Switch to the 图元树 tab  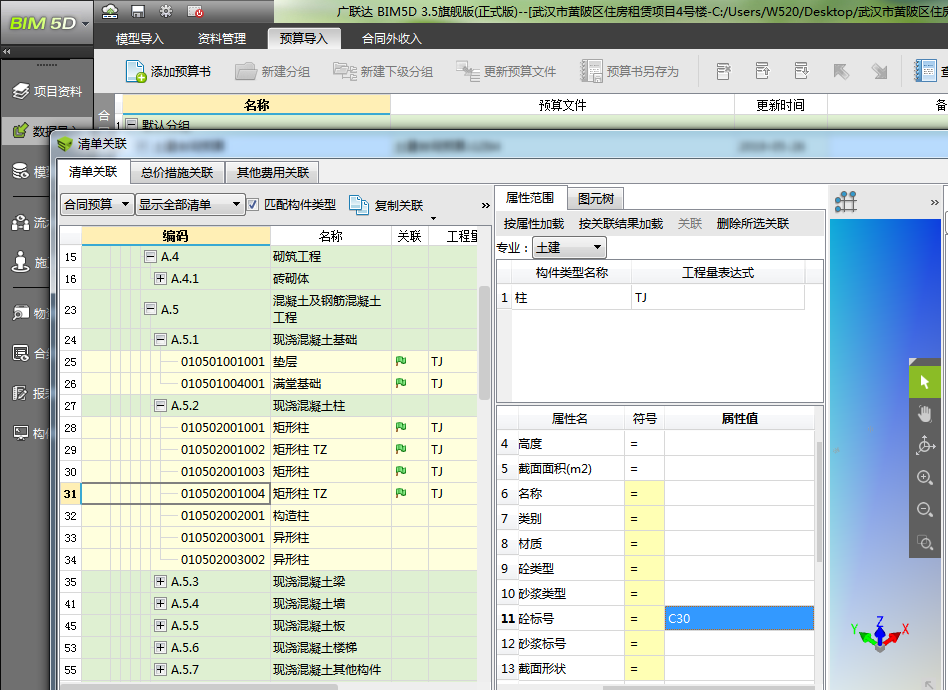click(x=595, y=198)
